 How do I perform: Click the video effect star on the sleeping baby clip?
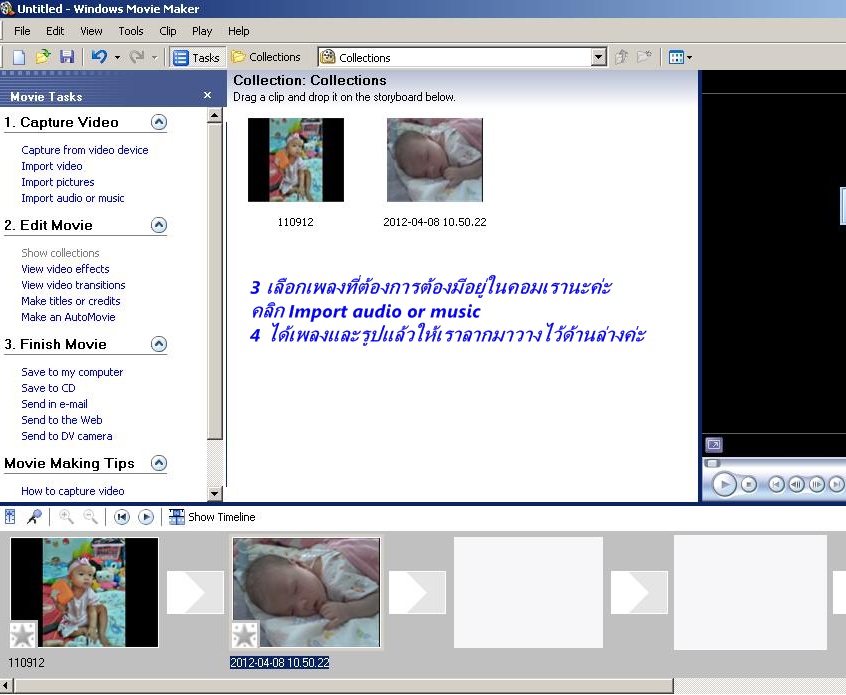(x=245, y=635)
